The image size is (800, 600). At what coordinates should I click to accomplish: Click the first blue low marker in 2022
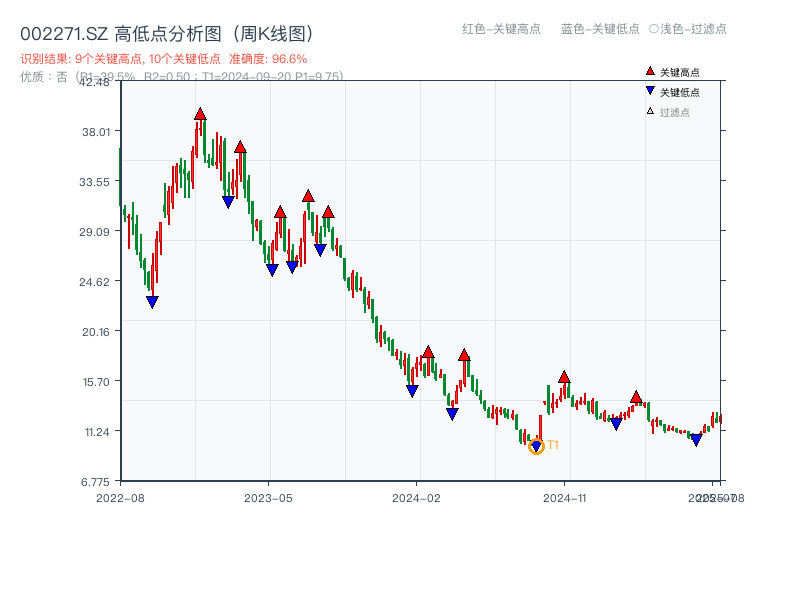[151, 300]
